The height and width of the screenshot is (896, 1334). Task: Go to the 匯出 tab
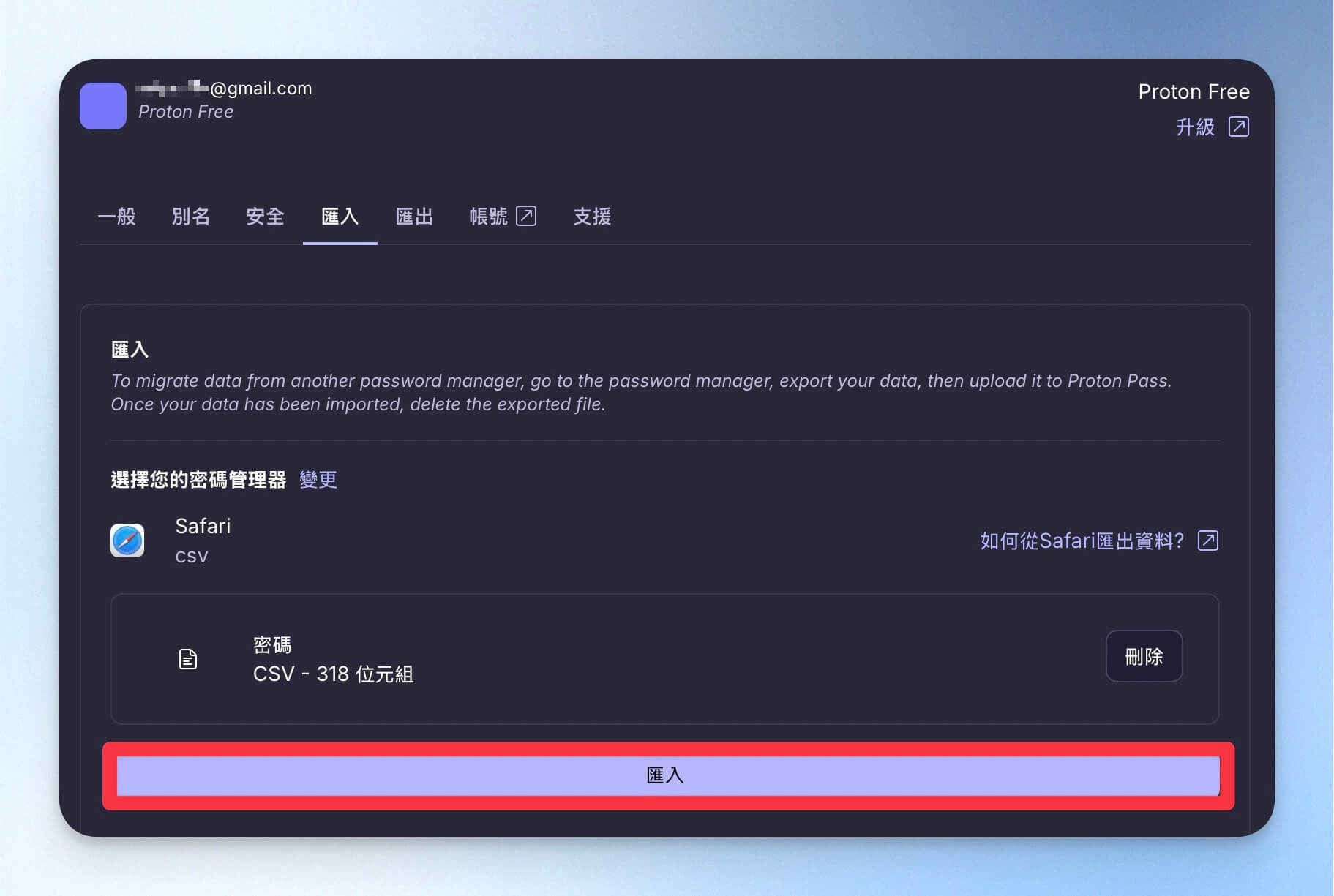click(414, 216)
